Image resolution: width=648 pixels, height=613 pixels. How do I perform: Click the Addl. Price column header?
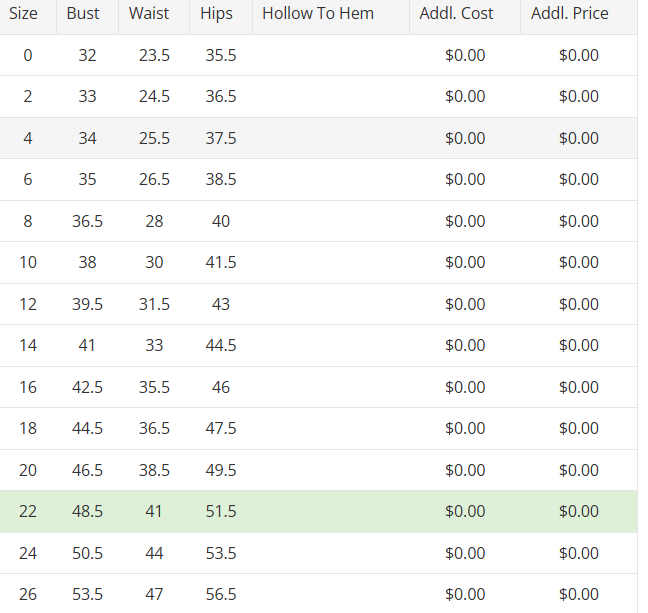pyautogui.click(x=570, y=14)
